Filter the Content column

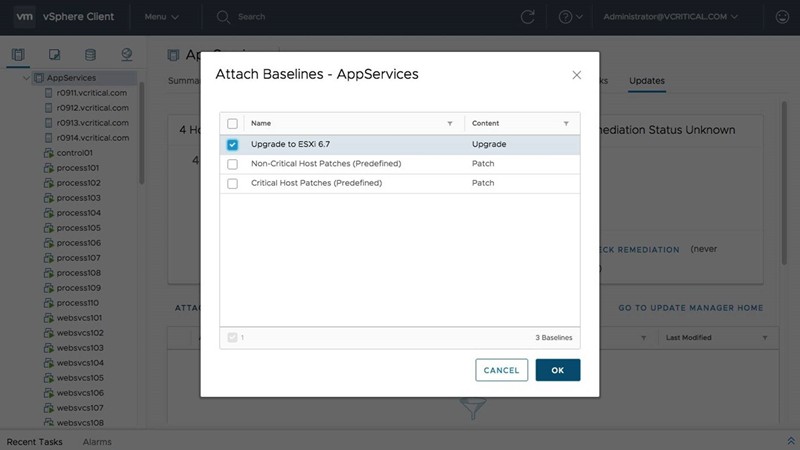(566, 124)
